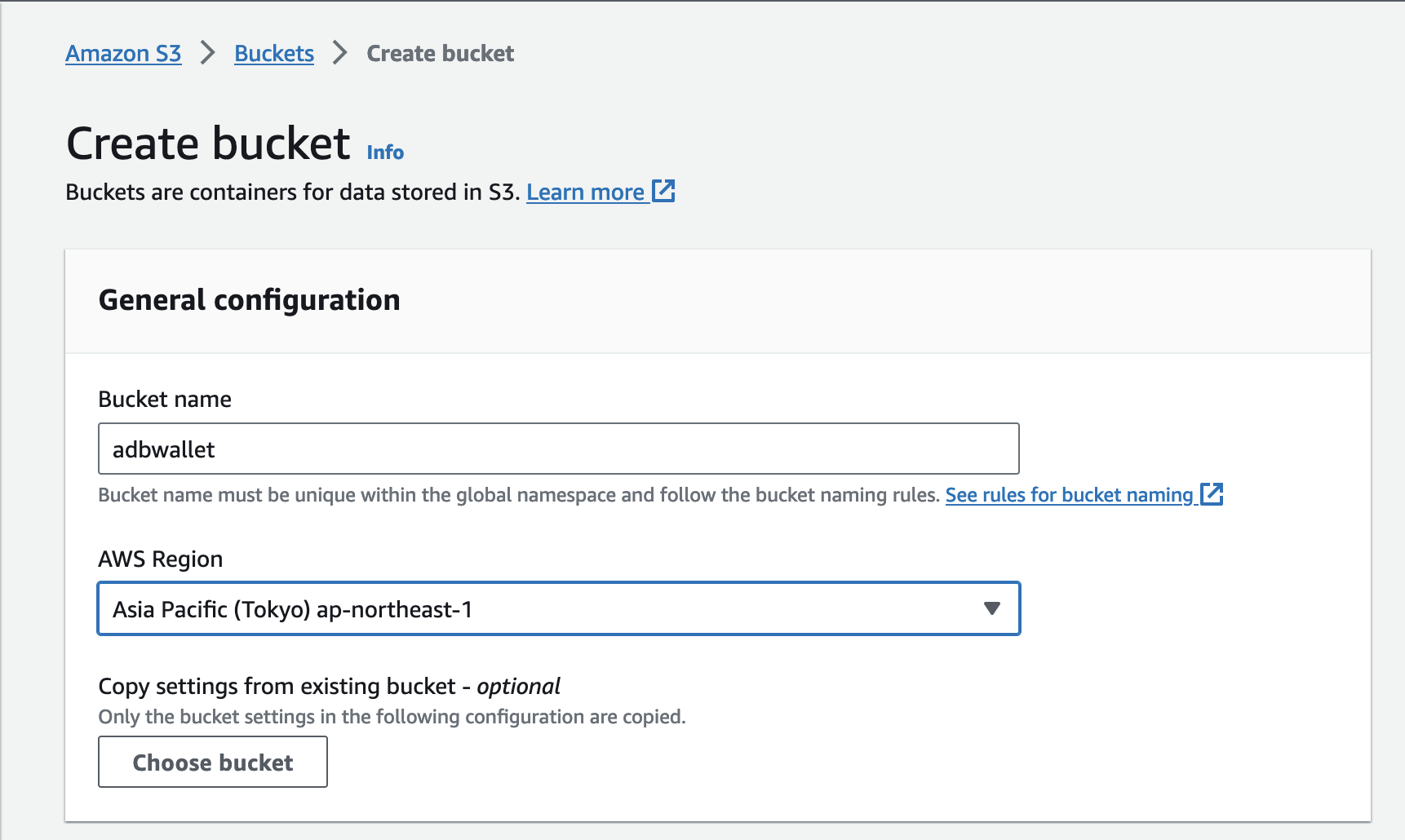Click the General configuration section header
Screen dimensions: 1405x840
click(x=249, y=300)
